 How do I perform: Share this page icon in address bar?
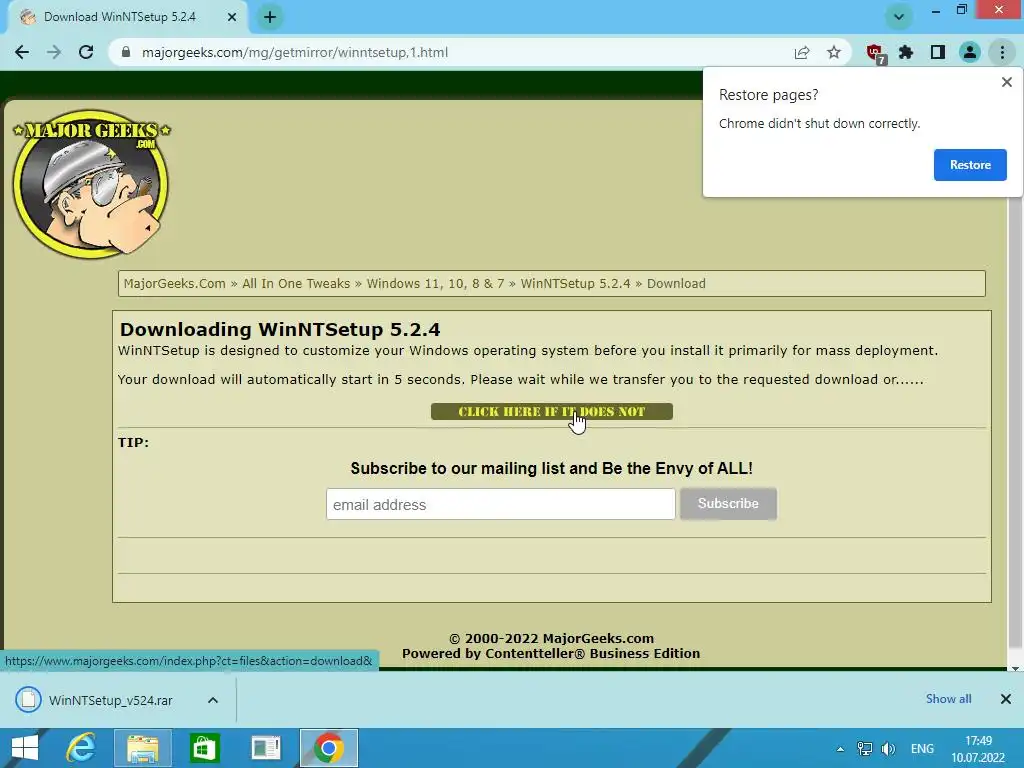coord(801,52)
